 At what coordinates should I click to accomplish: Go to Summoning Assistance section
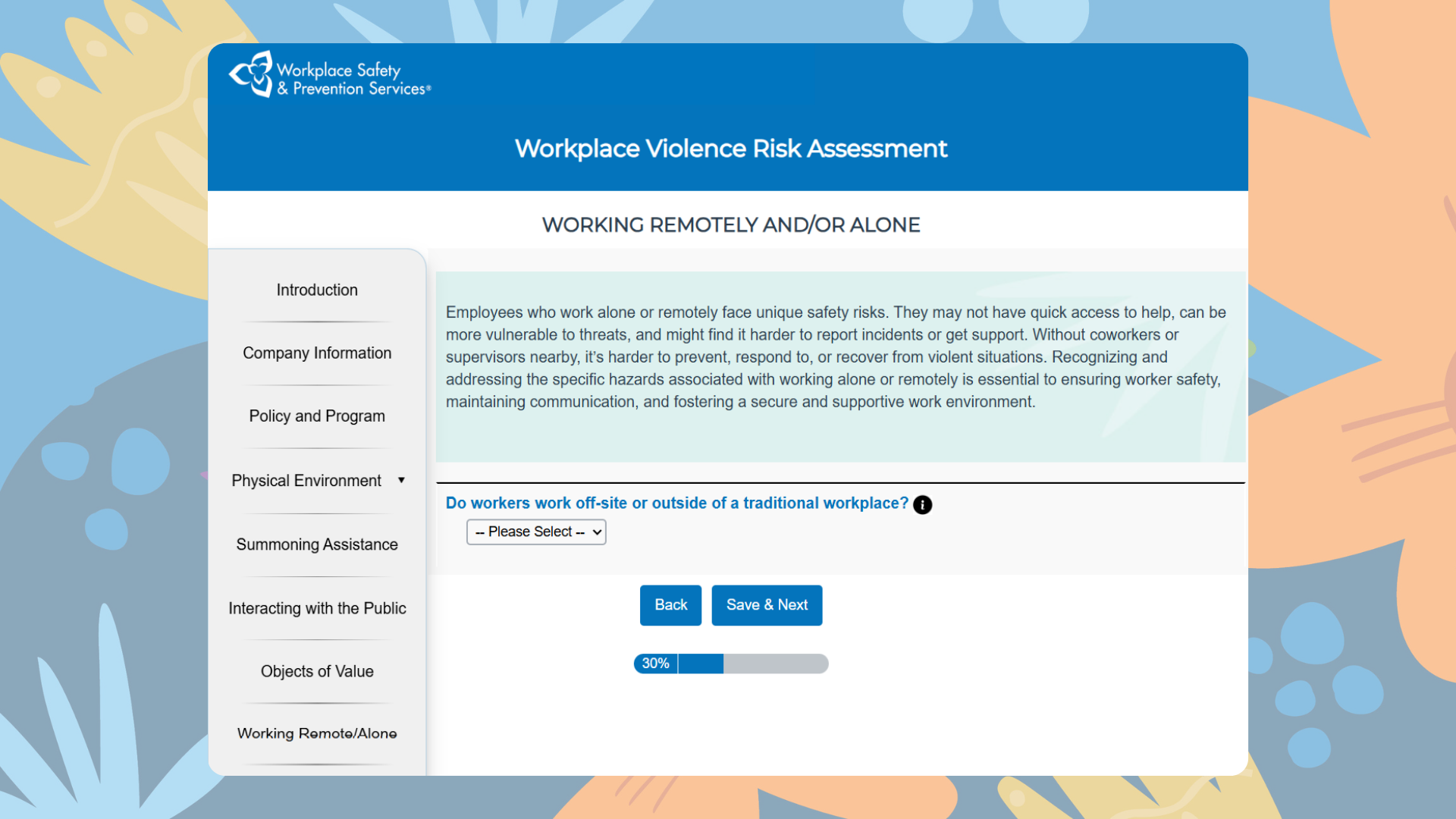[x=317, y=544]
